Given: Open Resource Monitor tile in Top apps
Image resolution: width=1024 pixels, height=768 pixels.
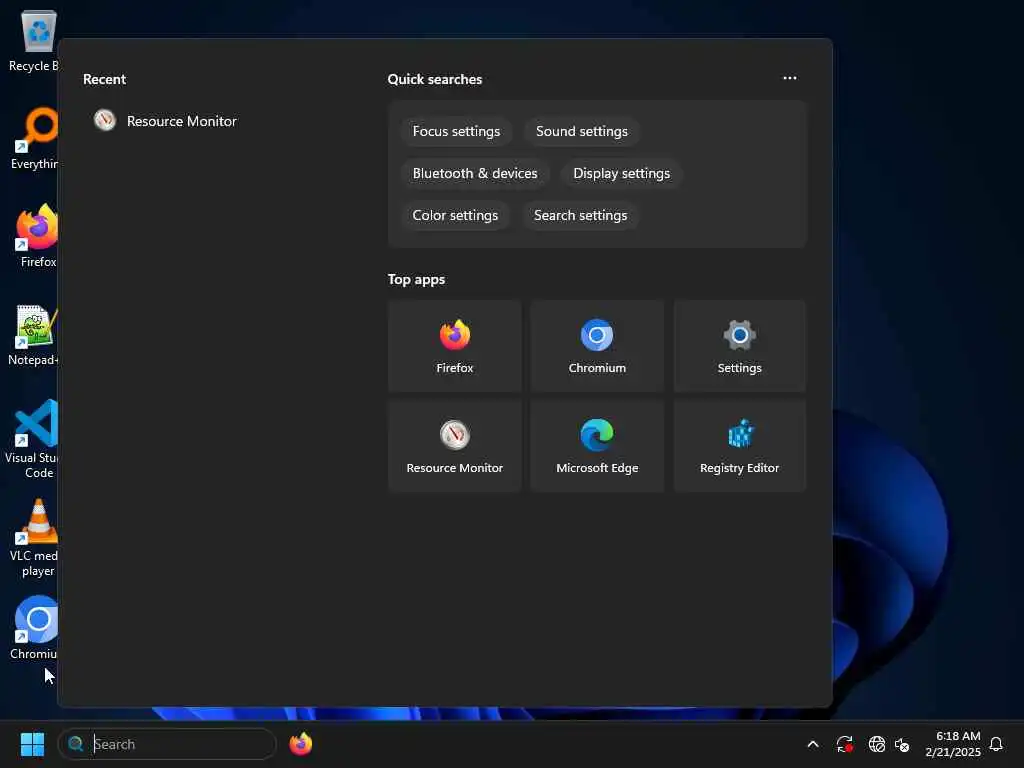Looking at the screenshot, I should [x=455, y=446].
